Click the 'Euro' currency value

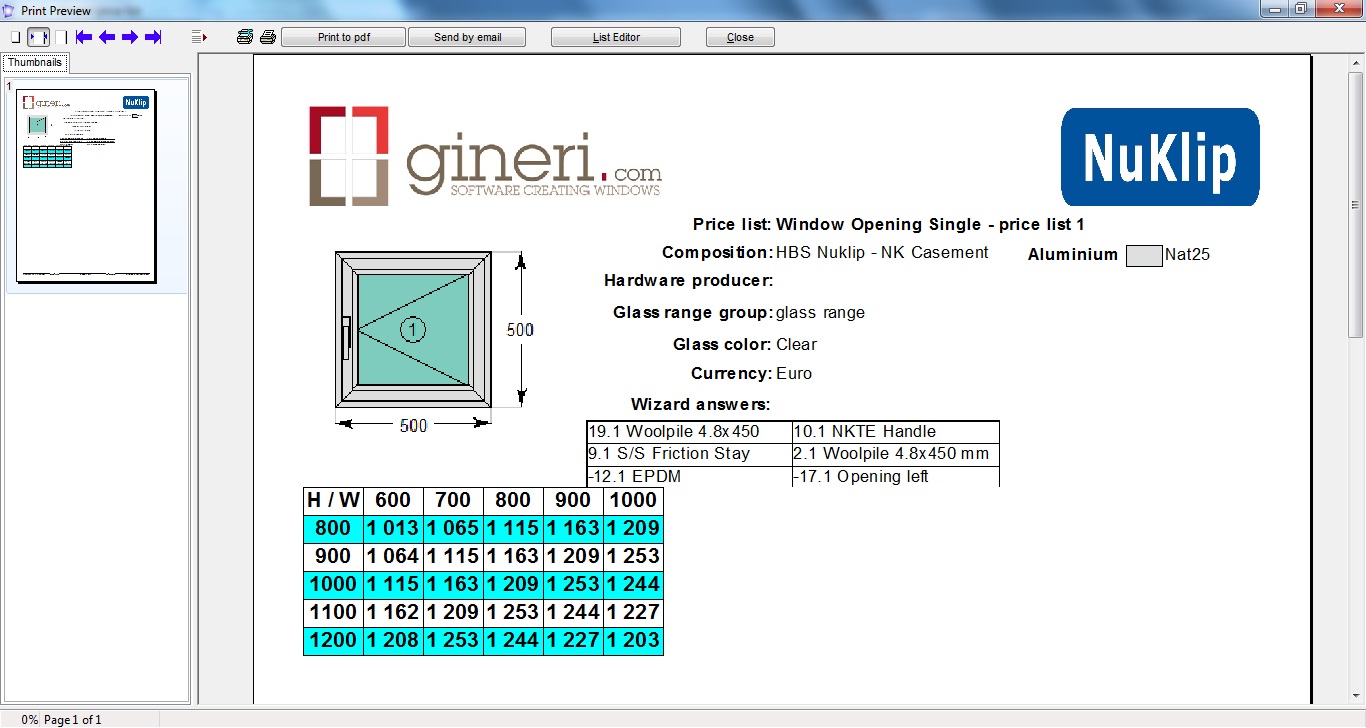(x=794, y=374)
